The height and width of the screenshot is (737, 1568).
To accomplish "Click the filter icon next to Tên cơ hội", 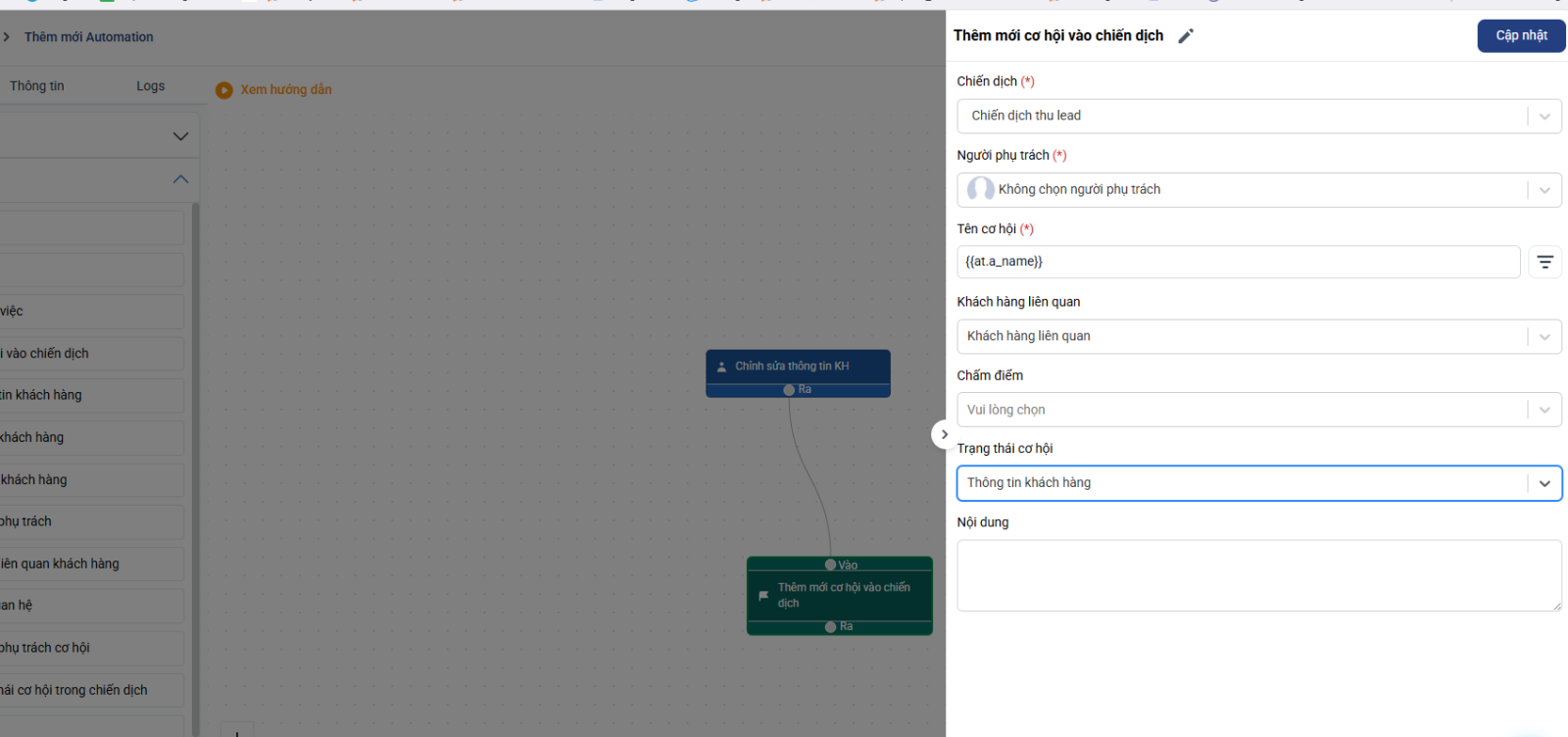I will 1544,263.
